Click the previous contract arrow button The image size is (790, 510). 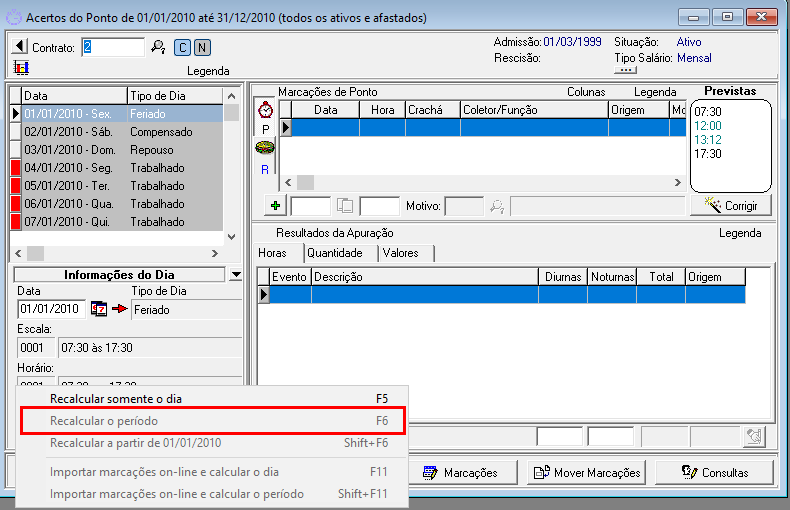click(x=19, y=47)
